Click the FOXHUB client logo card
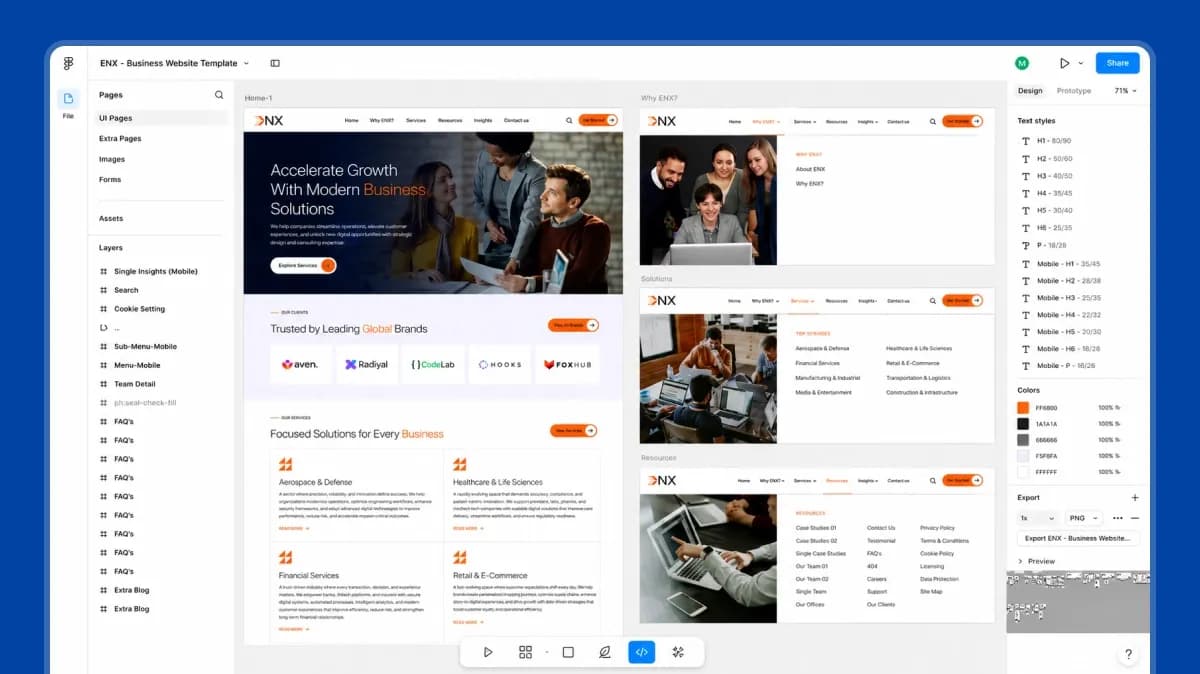Viewport: 1200px width, 674px height. [568, 364]
